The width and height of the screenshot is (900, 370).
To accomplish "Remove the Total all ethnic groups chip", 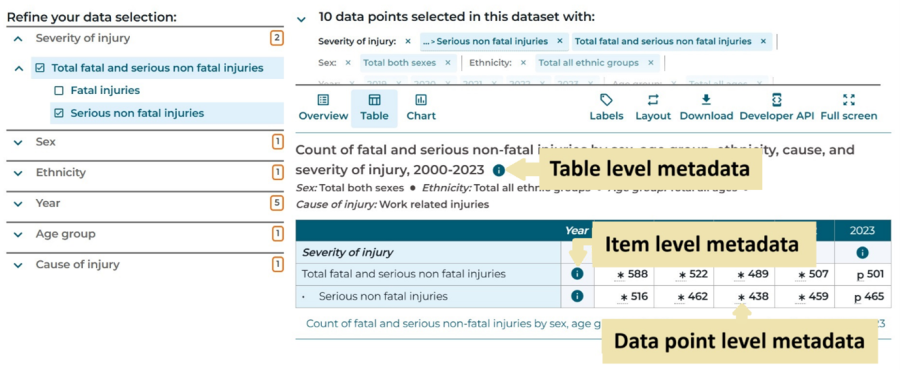I will click(650, 63).
